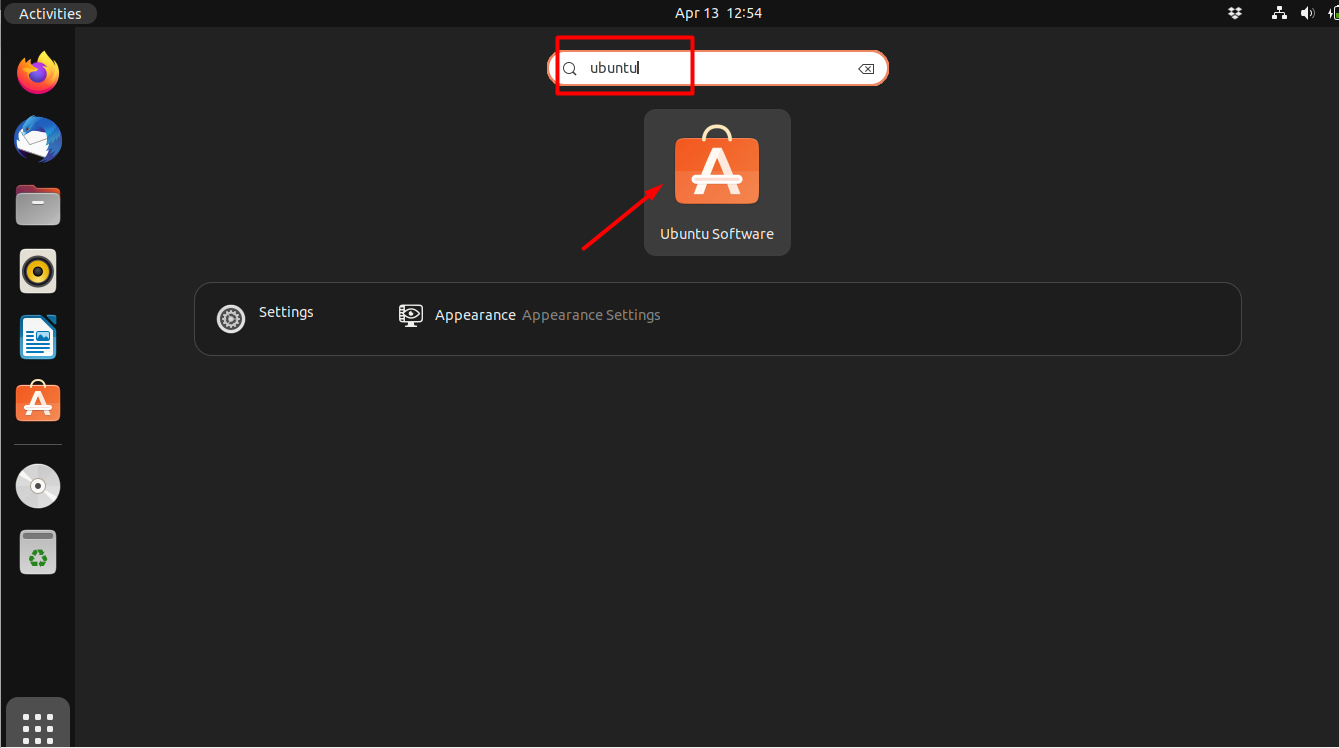Show all applications grid
The width and height of the screenshot is (1339, 748).
(x=38, y=727)
